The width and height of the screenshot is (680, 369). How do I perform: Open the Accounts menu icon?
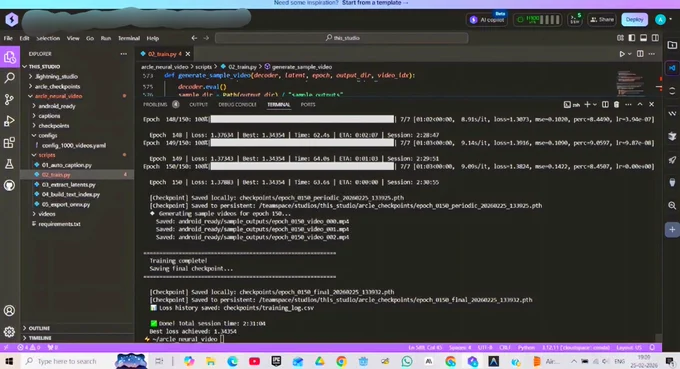coord(10,310)
